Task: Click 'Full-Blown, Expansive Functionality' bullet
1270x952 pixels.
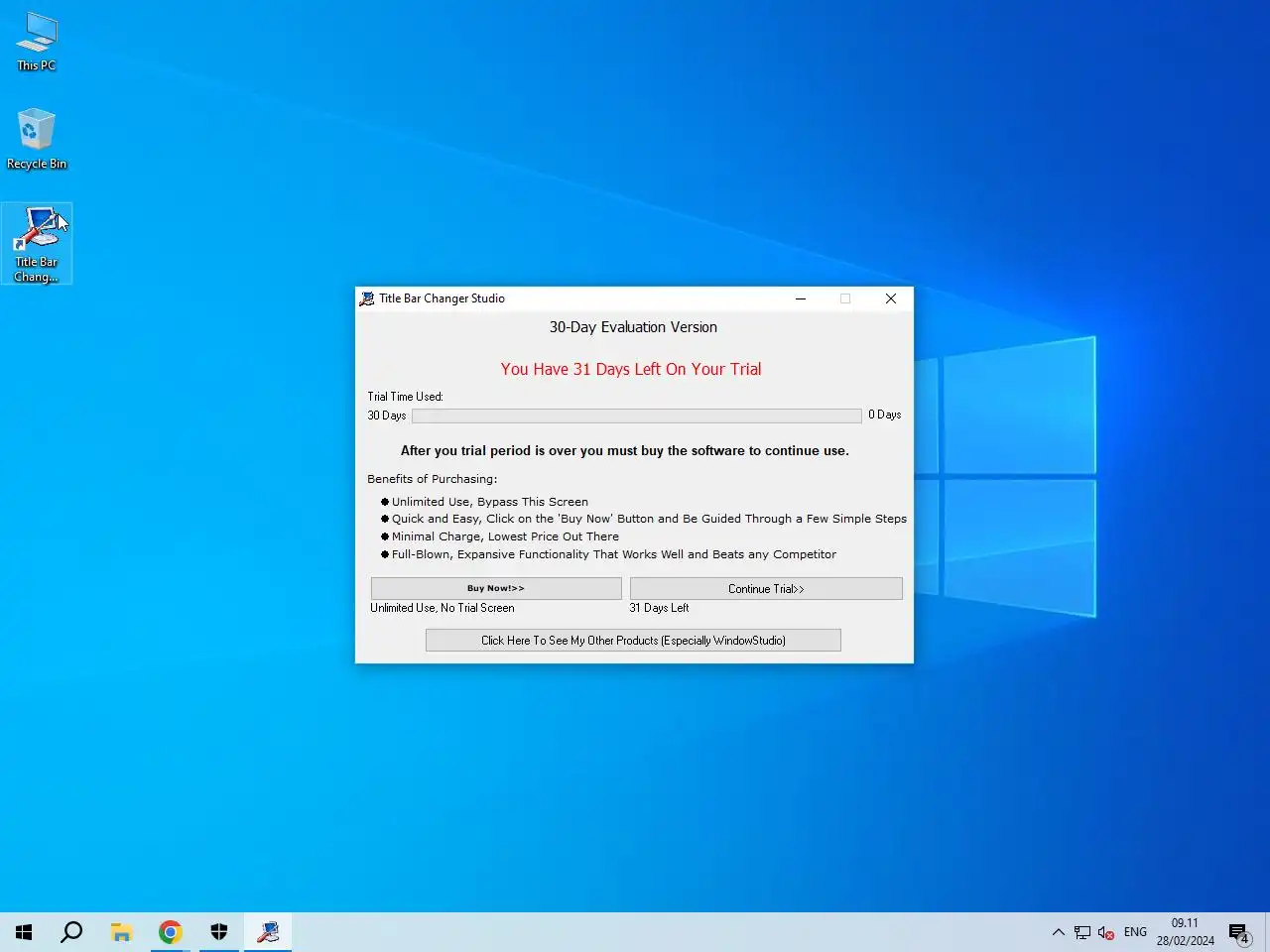Action: (x=613, y=554)
